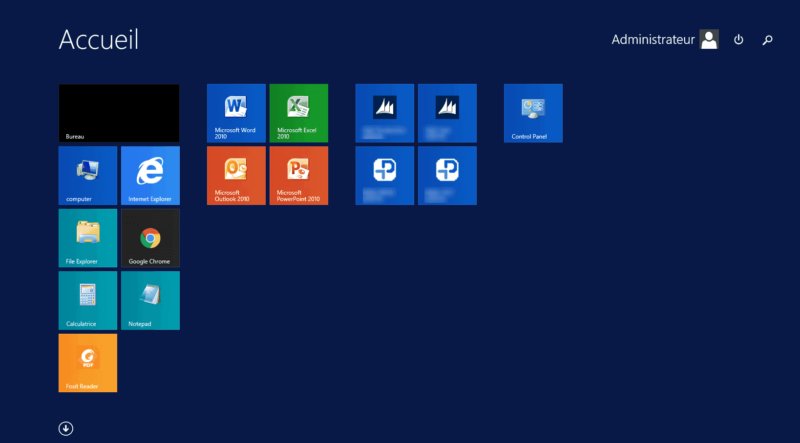Open the Calculatrice tile
Screen dimensions: 800x443
tap(88, 301)
